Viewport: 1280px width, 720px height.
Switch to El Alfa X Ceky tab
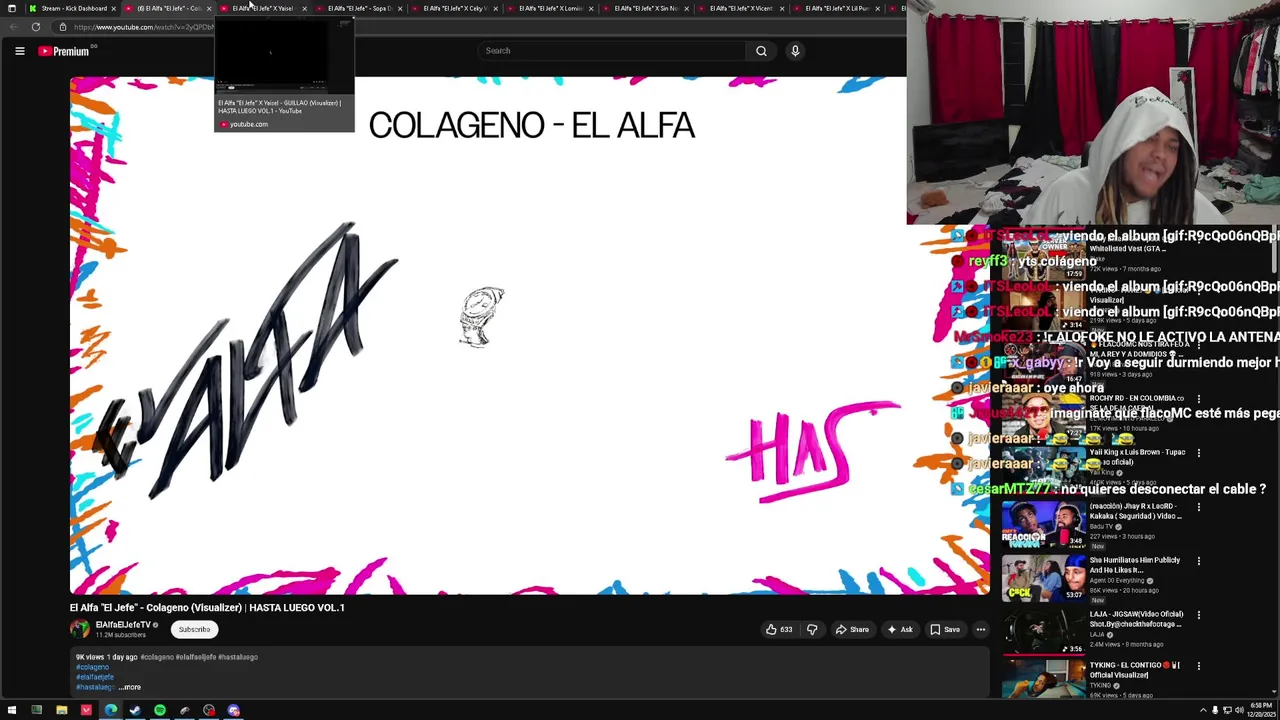coord(453,8)
